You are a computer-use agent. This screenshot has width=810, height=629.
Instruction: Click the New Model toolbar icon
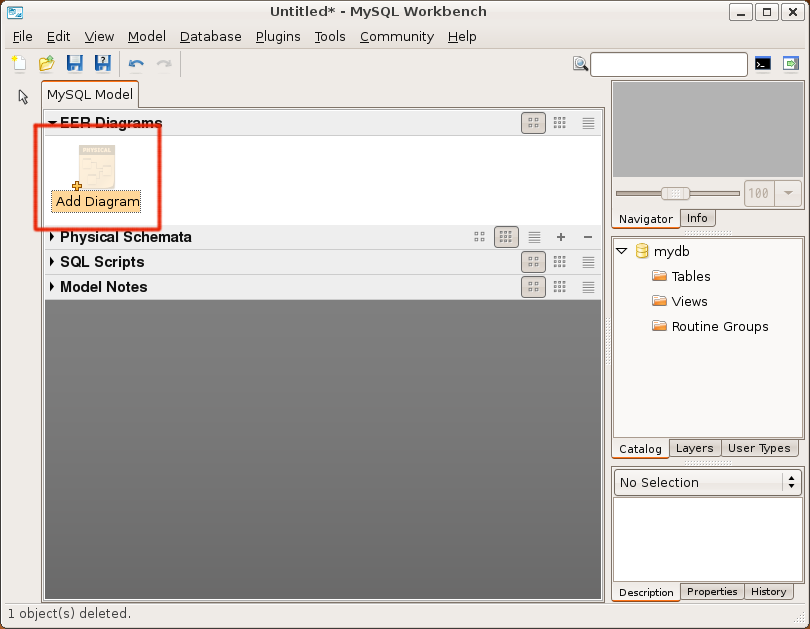pyautogui.click(x=19, y=64)
